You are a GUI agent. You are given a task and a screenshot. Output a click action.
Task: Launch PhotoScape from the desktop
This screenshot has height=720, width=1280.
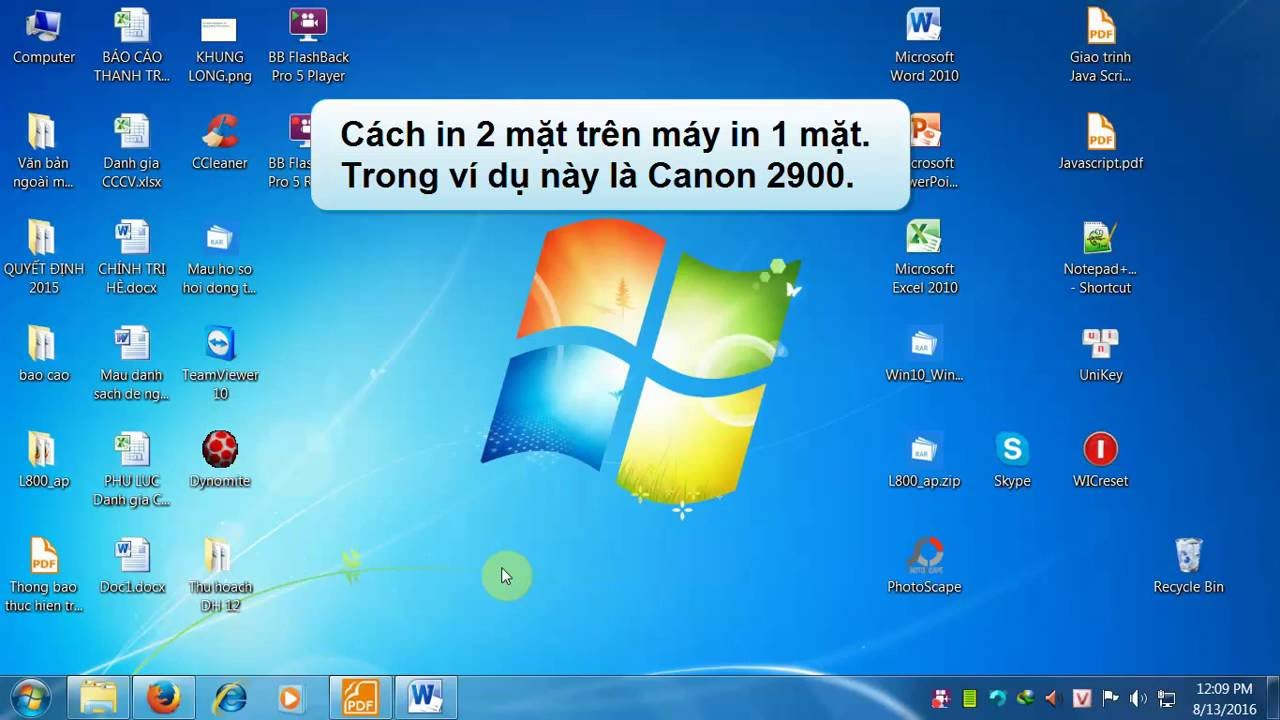[924, 566]
